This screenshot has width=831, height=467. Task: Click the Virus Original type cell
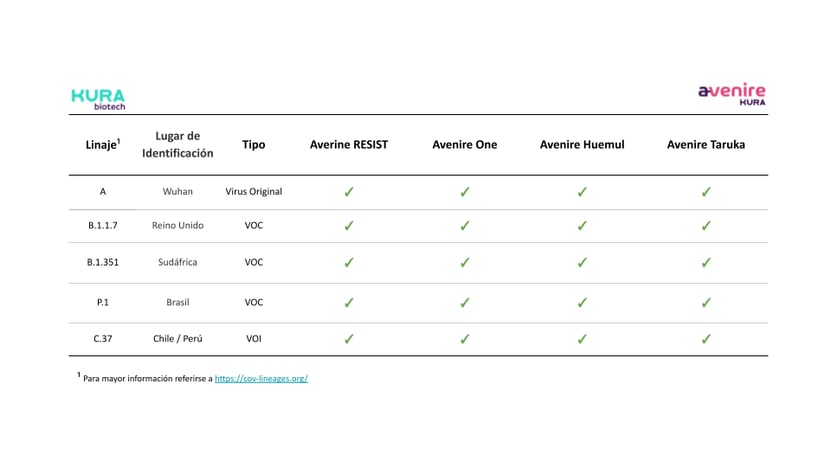tap(253, 191)
